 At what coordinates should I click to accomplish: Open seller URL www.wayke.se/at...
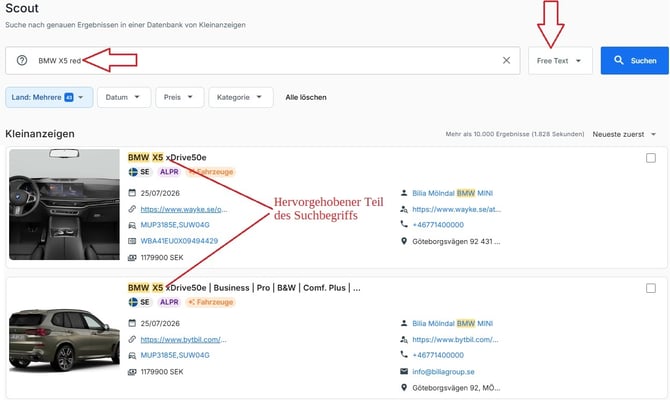[456, 209]
